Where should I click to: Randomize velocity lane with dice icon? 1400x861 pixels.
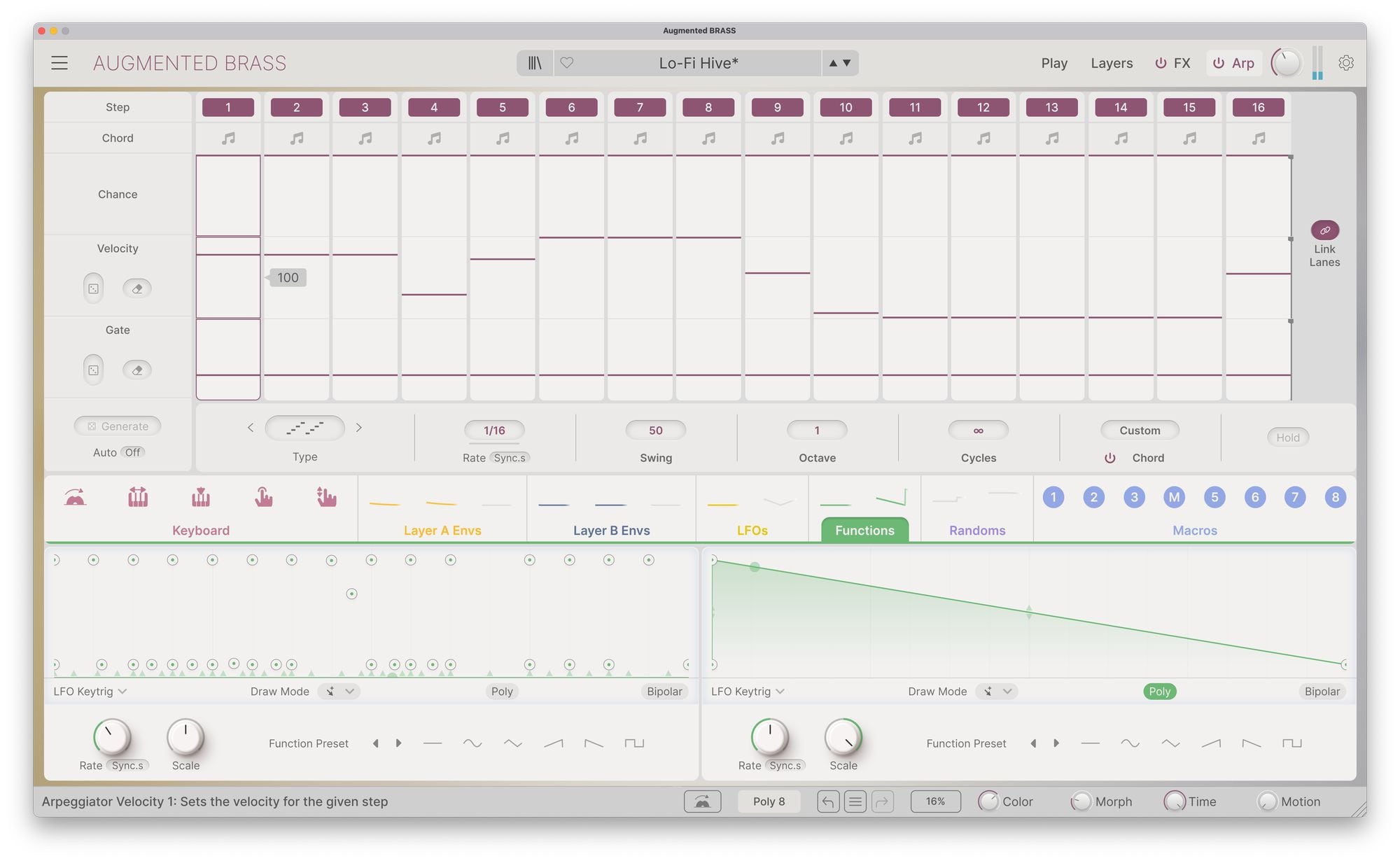click(x=93, y=288)
